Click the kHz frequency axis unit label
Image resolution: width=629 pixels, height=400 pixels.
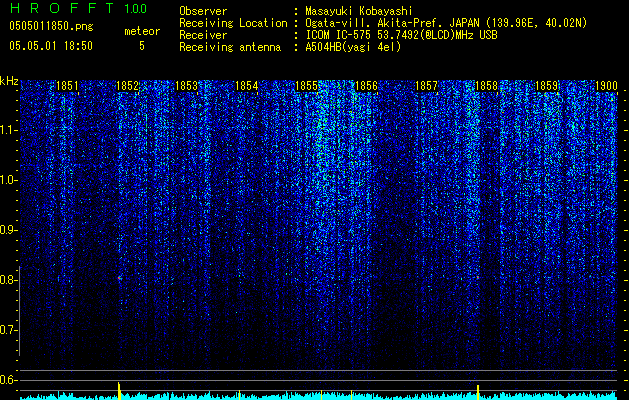pyautogui.click(x=9, y=81)
